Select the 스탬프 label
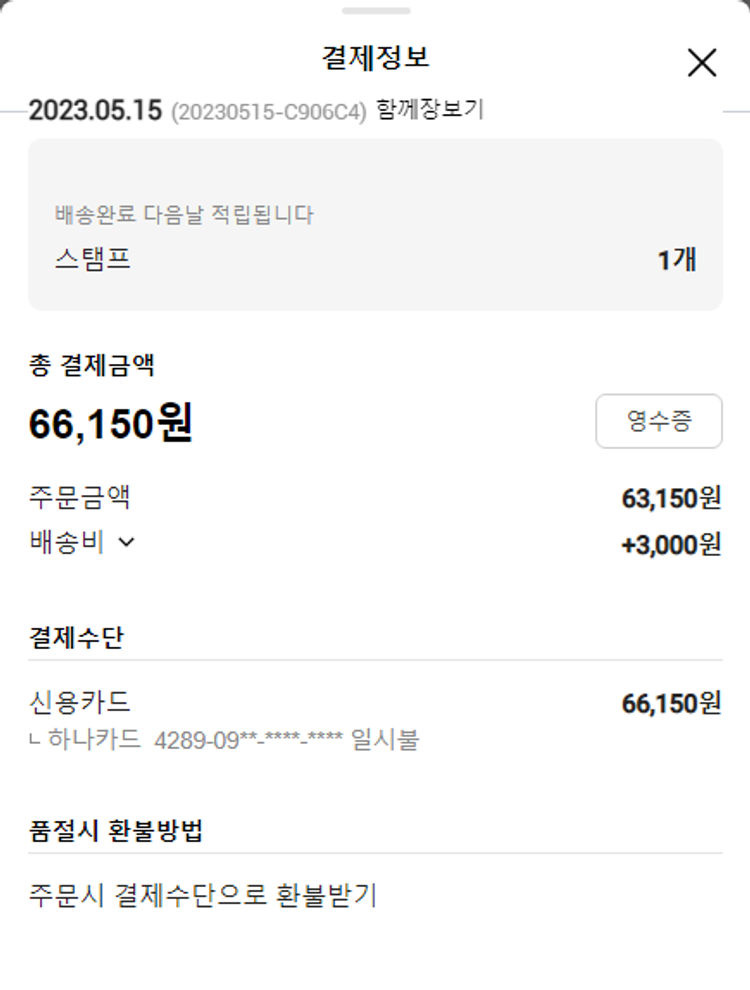750x990 pixels. [x=93, y=260]
